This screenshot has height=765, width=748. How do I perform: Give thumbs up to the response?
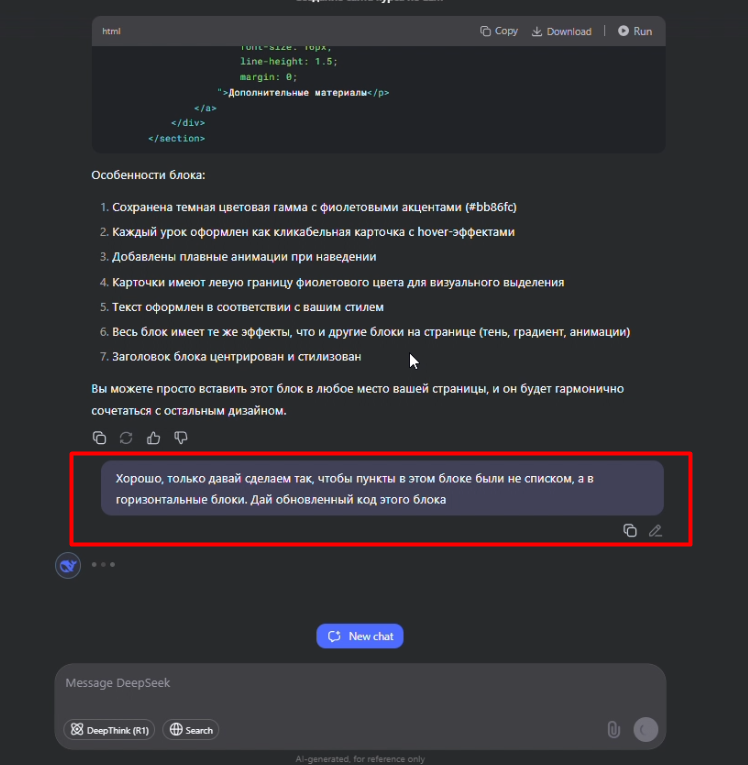click(154, 438)
